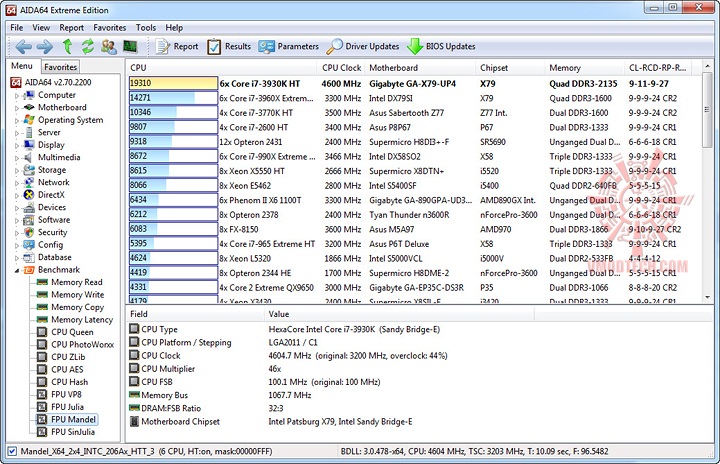The image size is (720, 464).
Task: Select the Software icon in the tree
Action: click(x=28, y=220)
